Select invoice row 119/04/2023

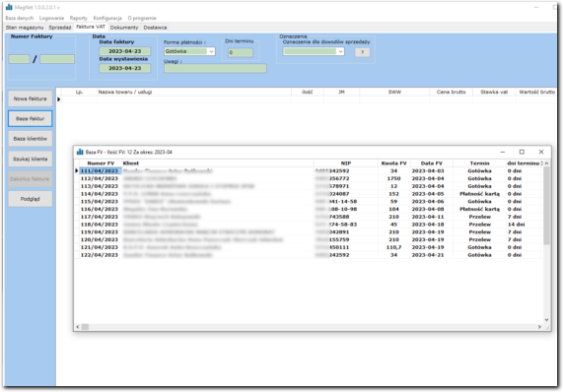(x=309, y=232)
